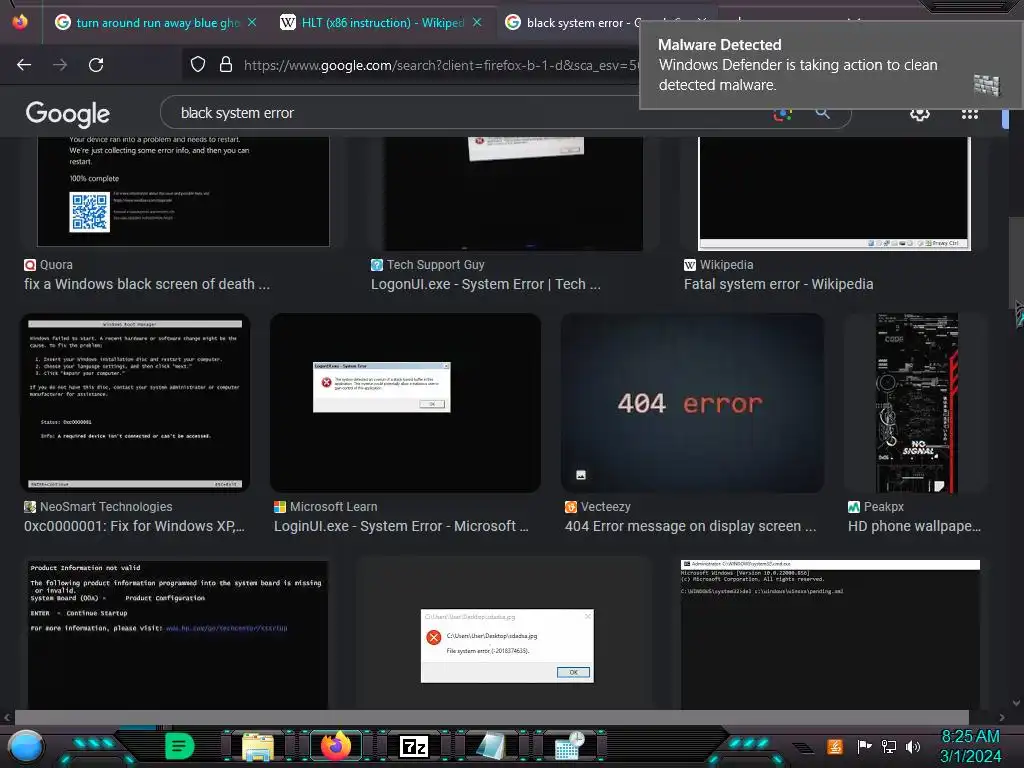The image size is (1024, 768).
Task: Go back to the previous page
Action: coord(24,65)
